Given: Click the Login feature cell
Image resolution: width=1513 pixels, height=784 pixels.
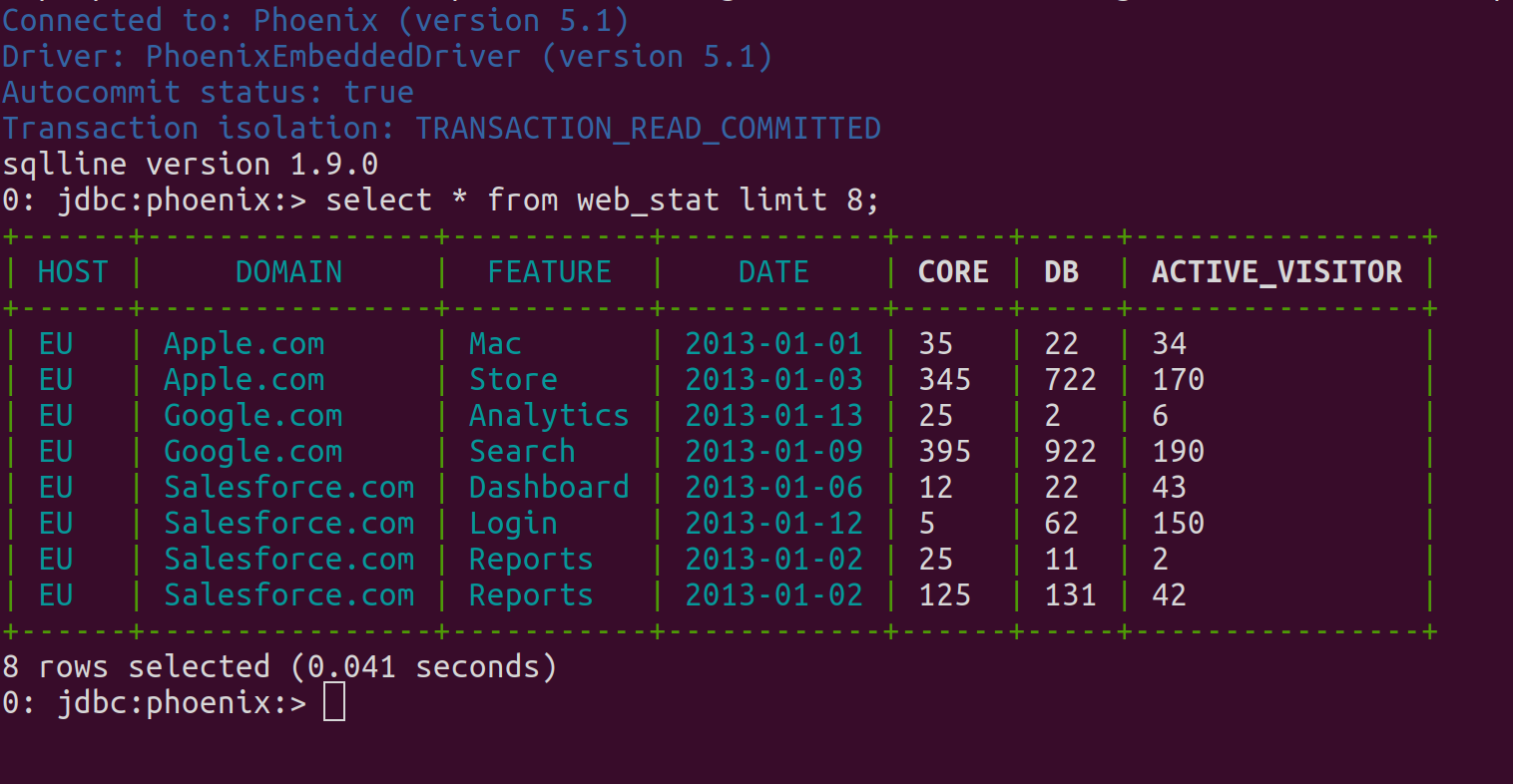Looking at the screenshot, I should click(513, 524).
